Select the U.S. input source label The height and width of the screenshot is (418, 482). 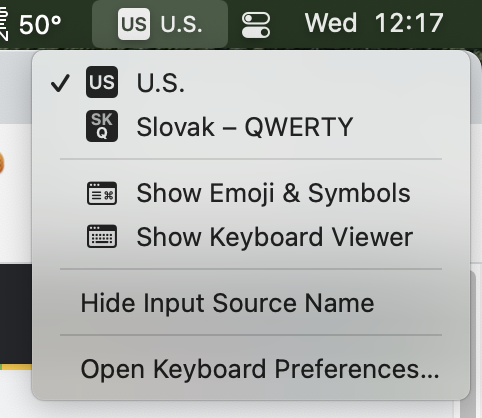coord(160,83)
